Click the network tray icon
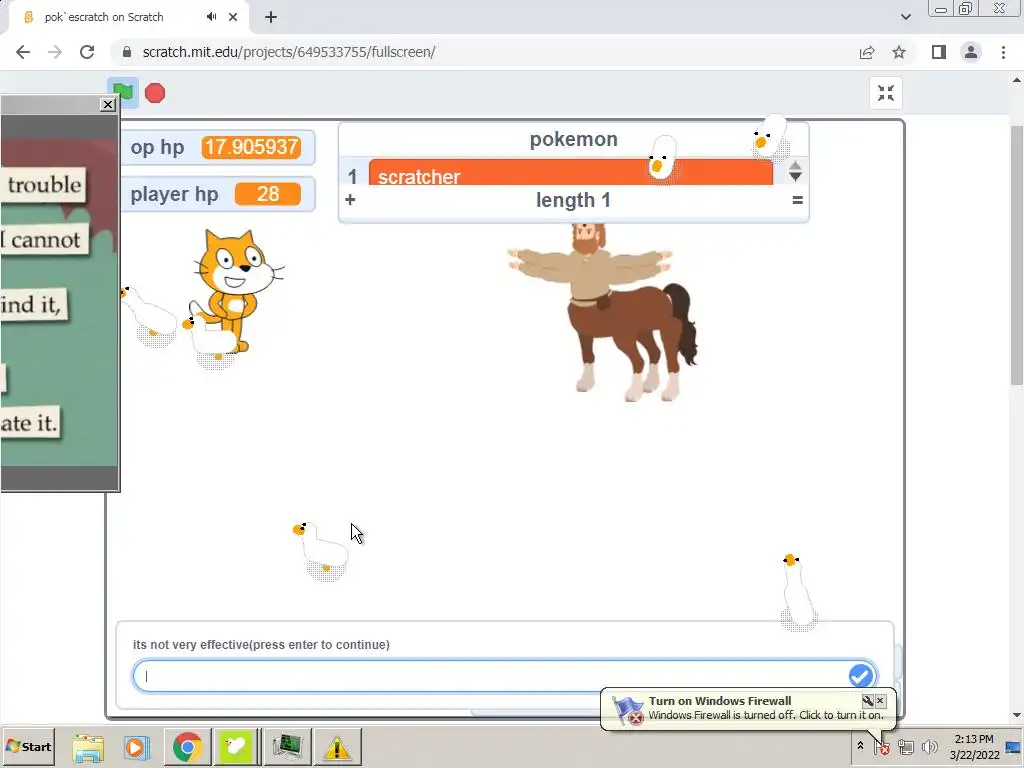1024x768 pixels. coord(905,747)
